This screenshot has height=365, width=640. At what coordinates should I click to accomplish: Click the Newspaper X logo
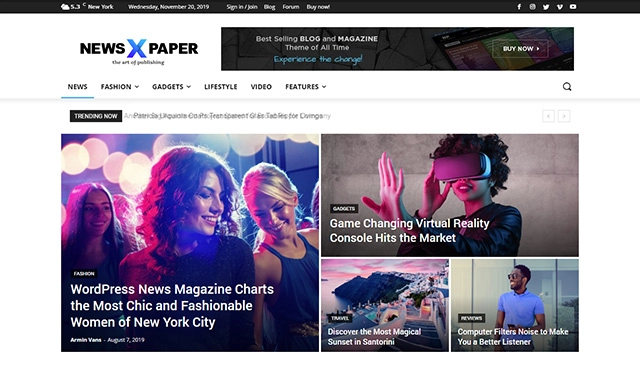(139, 51)
